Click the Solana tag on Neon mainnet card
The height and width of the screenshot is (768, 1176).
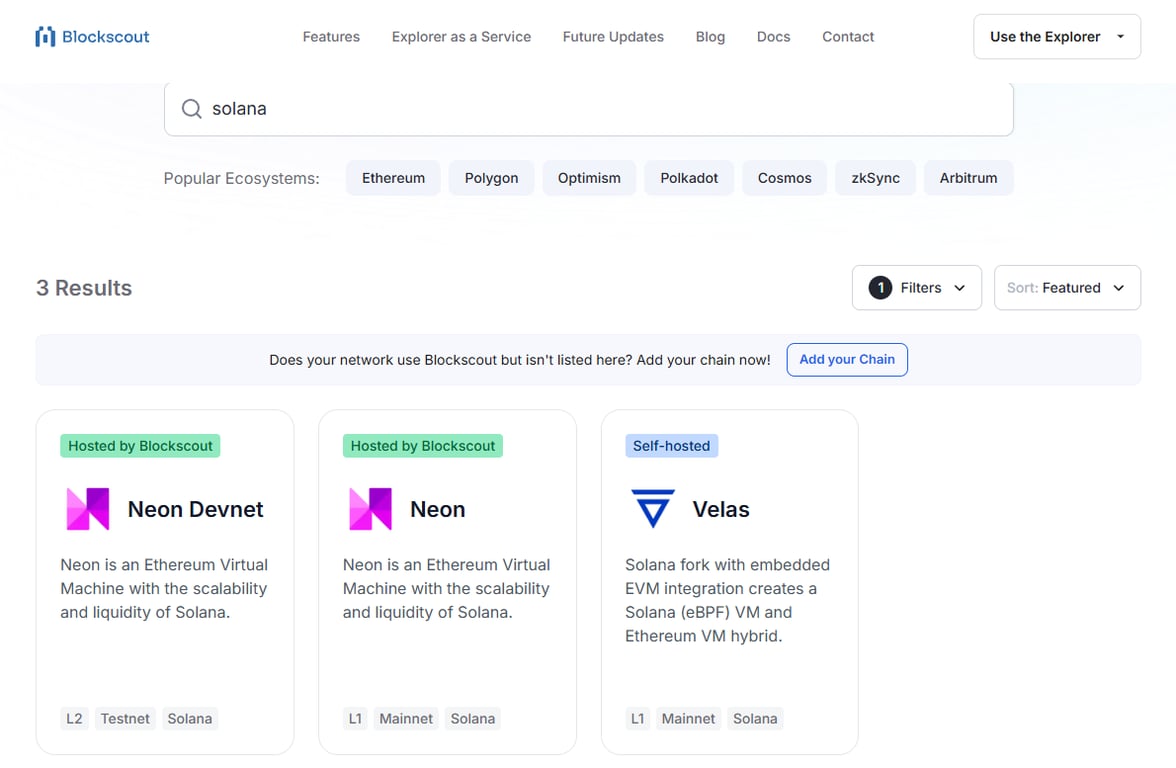[472, 718]
